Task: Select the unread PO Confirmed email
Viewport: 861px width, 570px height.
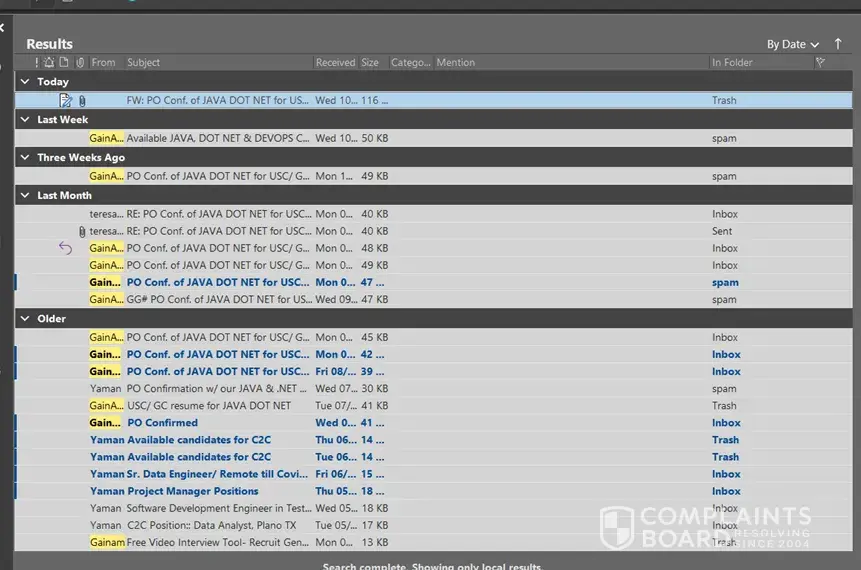Action: [x=162, y=423]
